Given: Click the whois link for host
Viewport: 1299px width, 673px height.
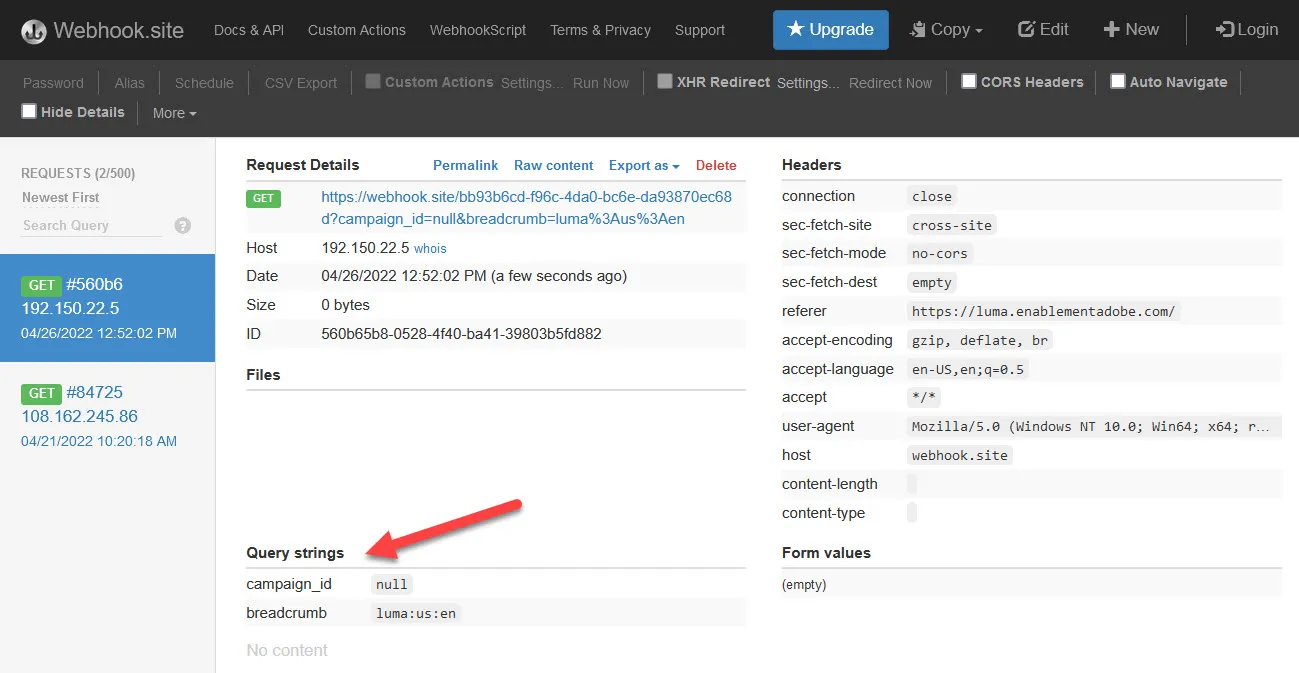Looking at the screenshot, I should click(430, 248).
